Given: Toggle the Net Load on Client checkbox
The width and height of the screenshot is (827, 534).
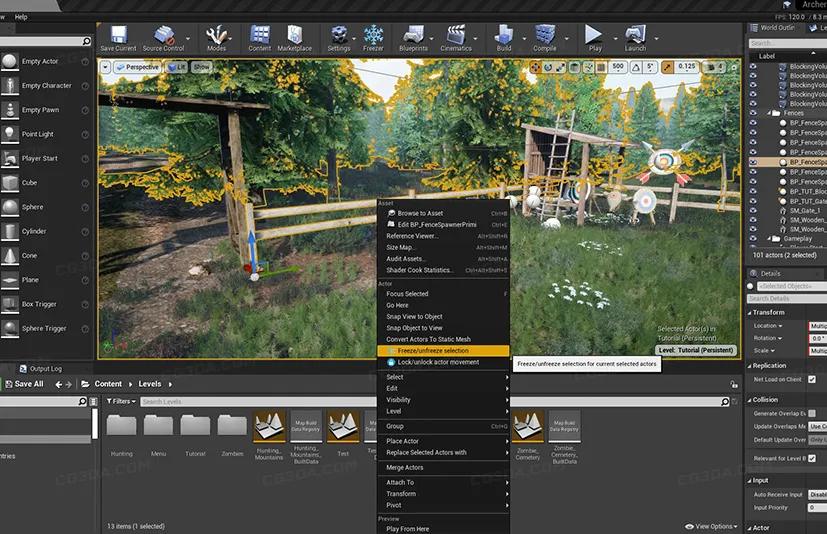Looking at the screenshot, I should (812, 379).
